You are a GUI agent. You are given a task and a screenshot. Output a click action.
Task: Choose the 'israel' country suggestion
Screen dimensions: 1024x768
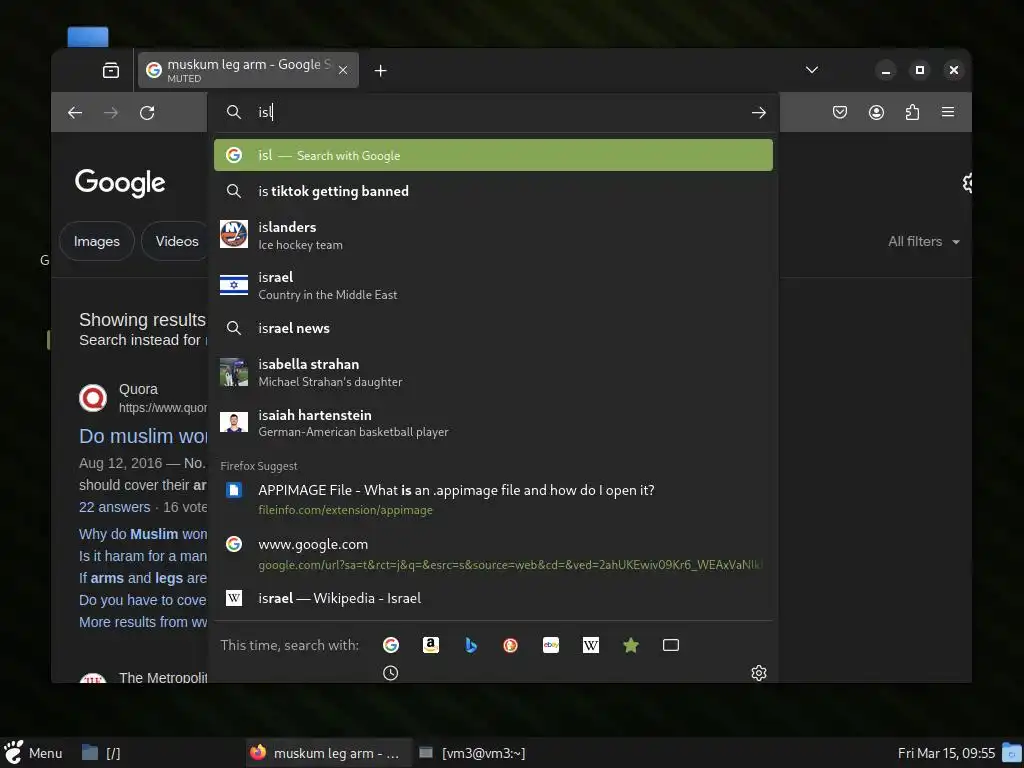point(493,285)
